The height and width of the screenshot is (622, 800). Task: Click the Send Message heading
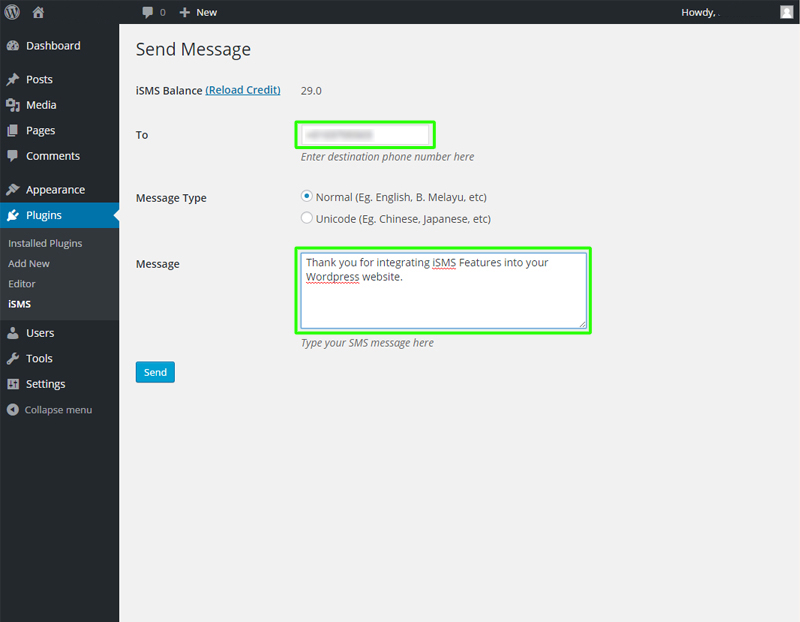pyautogui.click(x=193, y=49)
